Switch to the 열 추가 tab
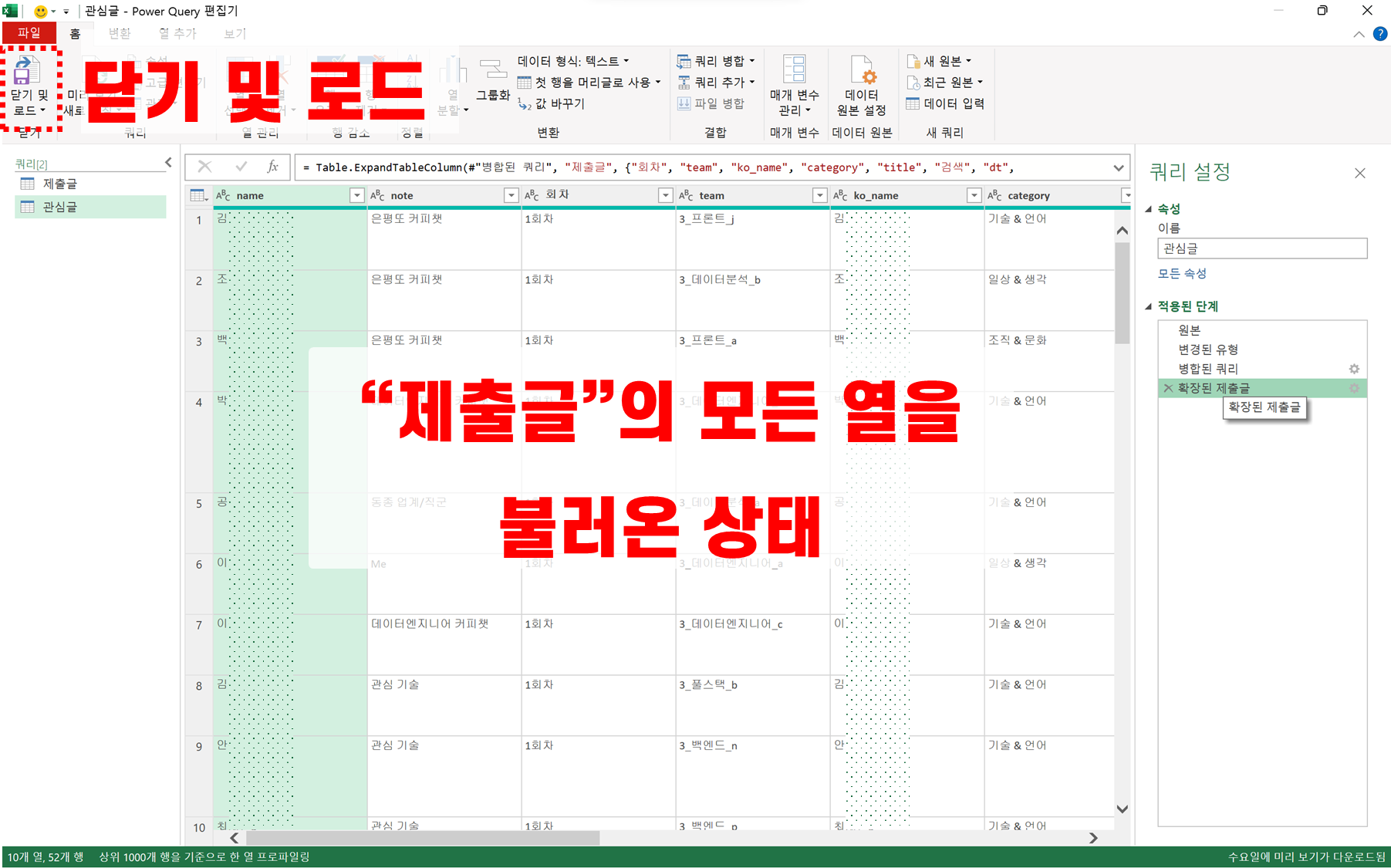The width and height of the screenshot is (1391, 868). [177, 33]
